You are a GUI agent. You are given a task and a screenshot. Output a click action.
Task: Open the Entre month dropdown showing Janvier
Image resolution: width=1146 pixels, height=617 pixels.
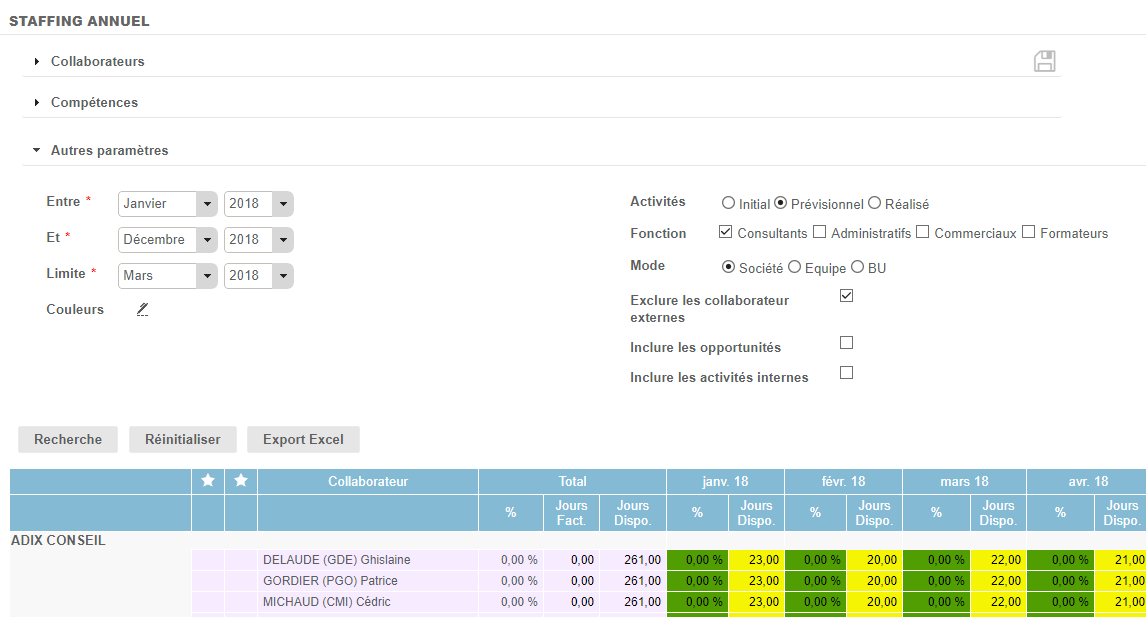pos(168,204)
